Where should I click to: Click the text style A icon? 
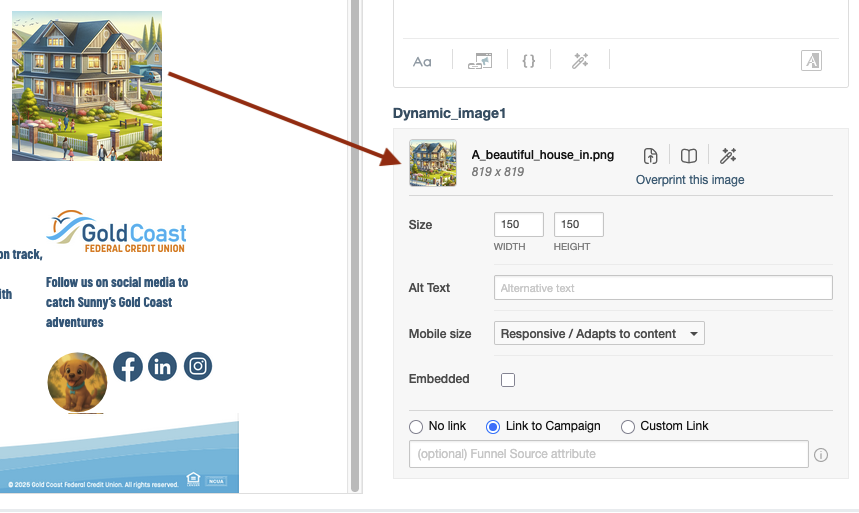(x=811, y=61)
